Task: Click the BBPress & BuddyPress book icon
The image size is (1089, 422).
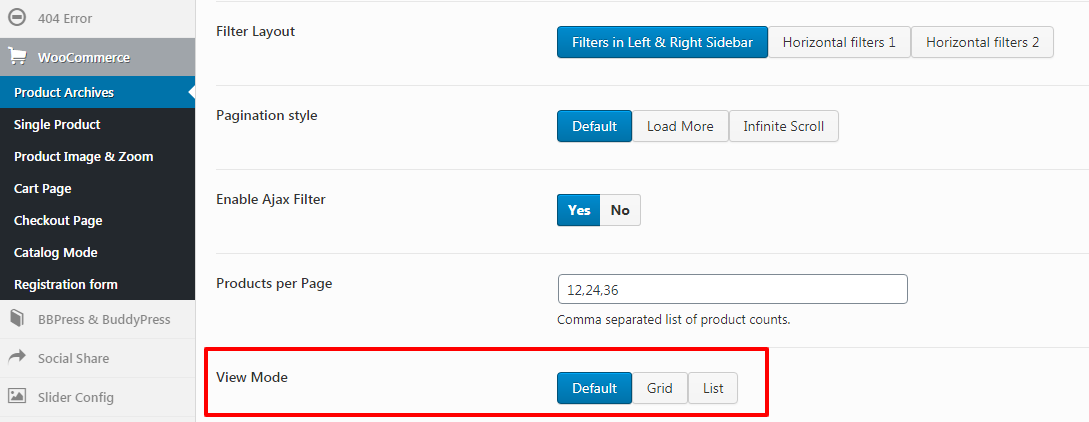Action: [17, 319]
